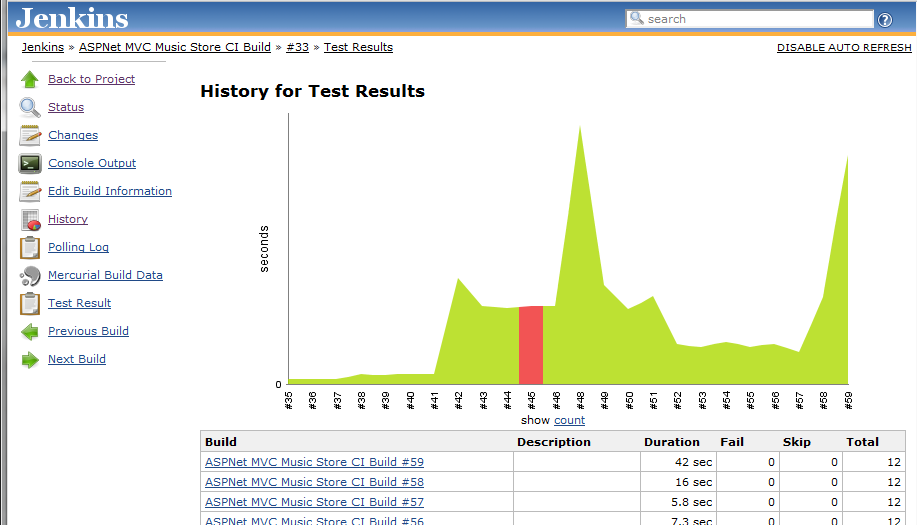Click the notepad Changes icon
Screen dimensions: 917x525
pyautogui.click(x=30, y=135)
